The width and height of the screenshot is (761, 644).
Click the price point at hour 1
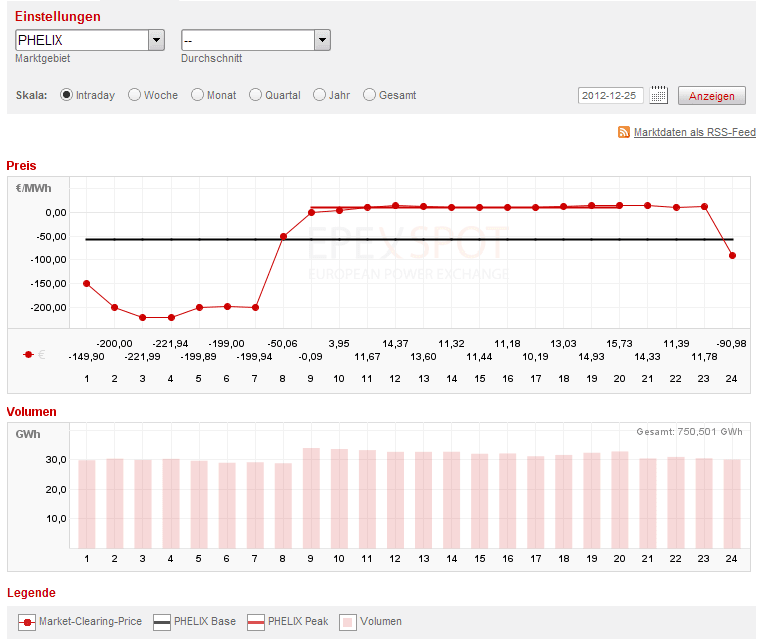(x=86, y=283)
